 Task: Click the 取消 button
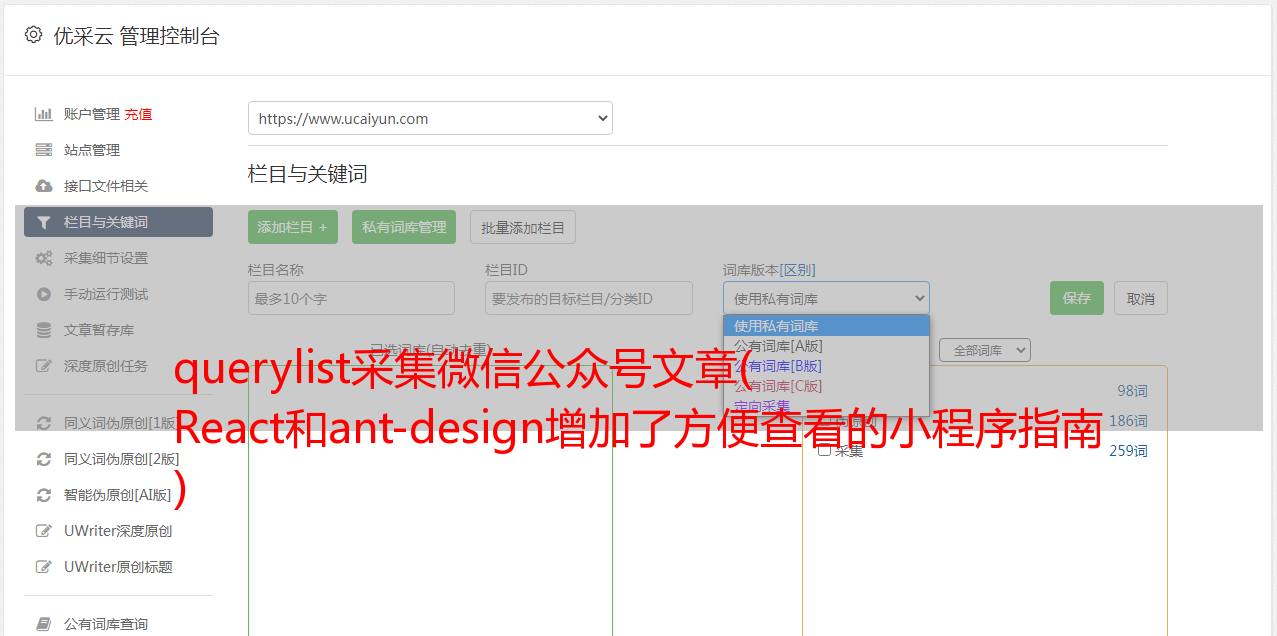tap(1141, 298)
